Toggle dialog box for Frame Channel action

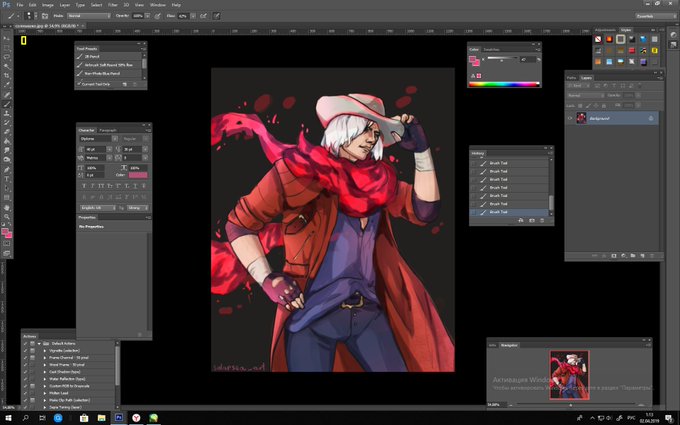coord(32,358)
